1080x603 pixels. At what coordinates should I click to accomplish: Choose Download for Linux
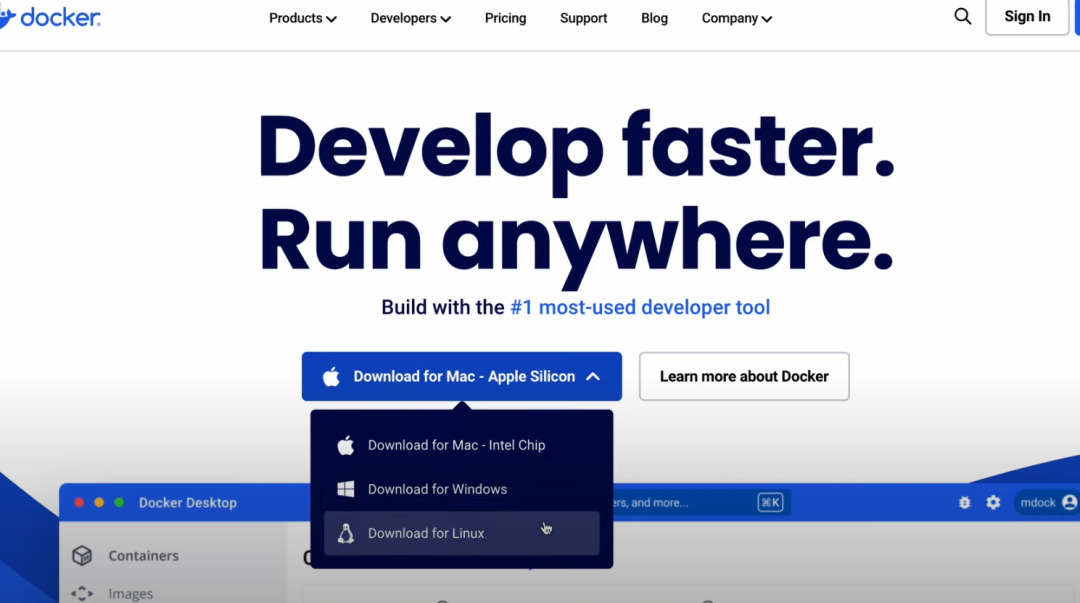click(461, 533)
